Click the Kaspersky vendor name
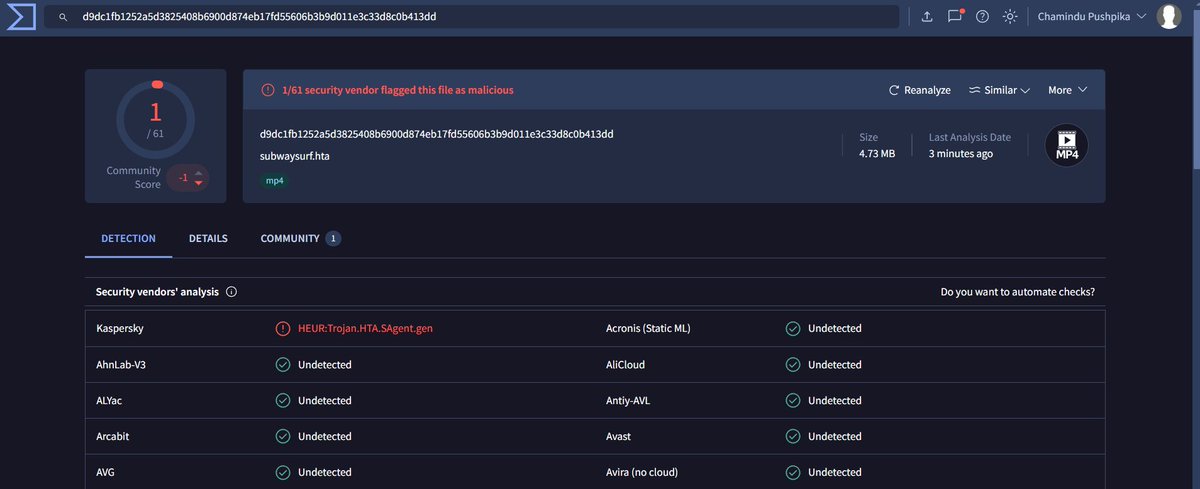1200x489 pixels. [120, 329]
